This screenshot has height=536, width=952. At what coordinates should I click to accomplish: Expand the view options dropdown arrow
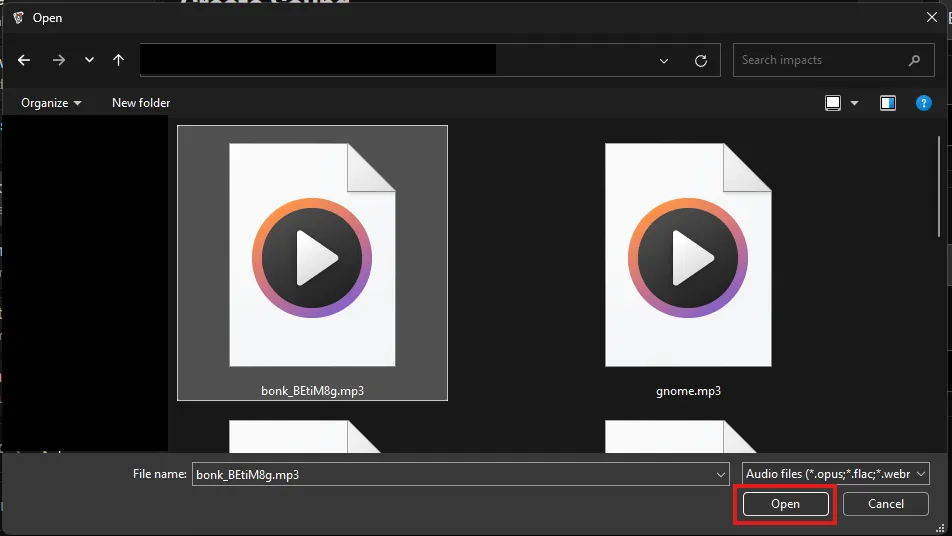pyautogui.click(x=854, y=103)
